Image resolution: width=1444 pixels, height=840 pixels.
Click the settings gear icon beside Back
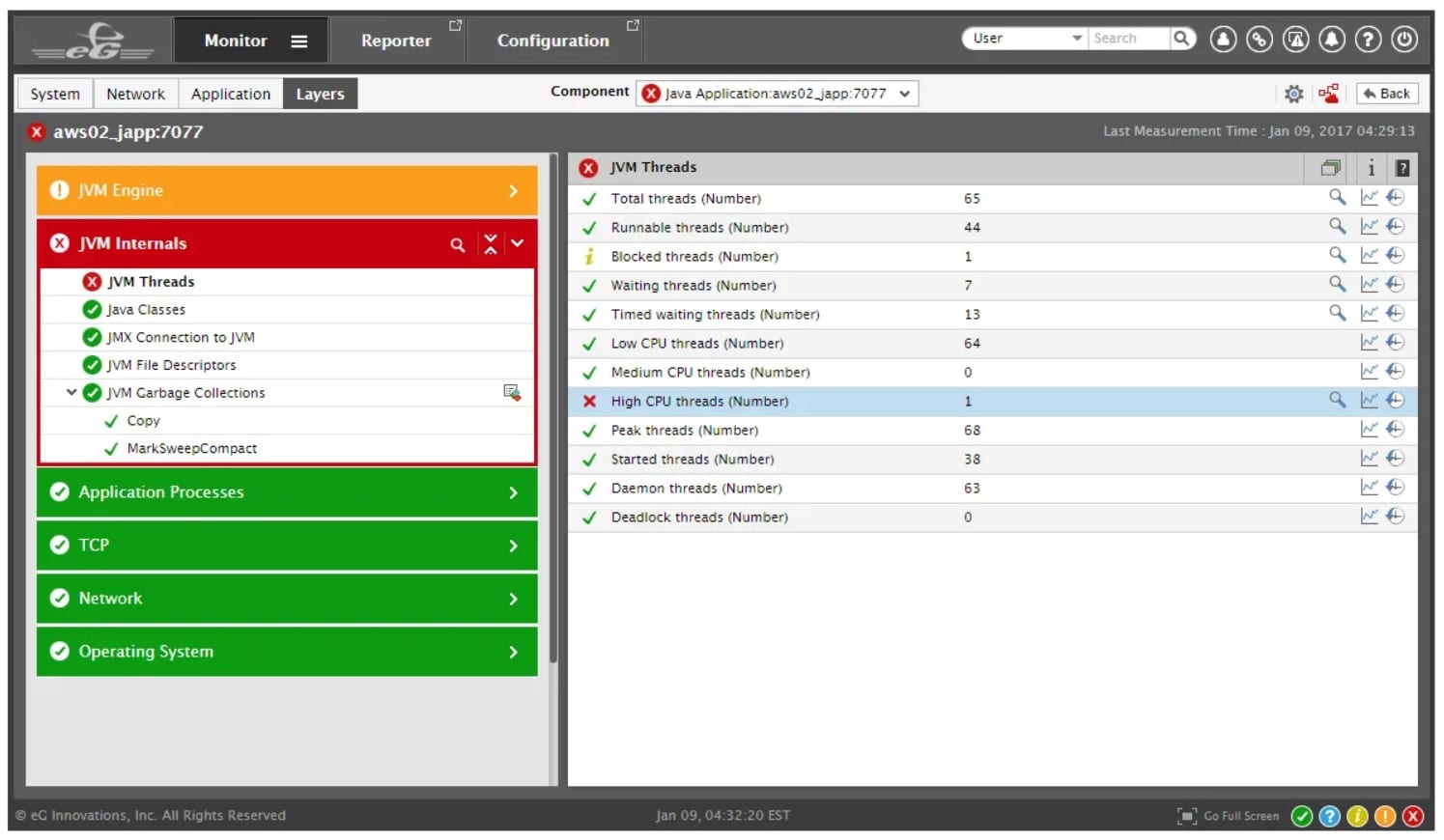1293,94
